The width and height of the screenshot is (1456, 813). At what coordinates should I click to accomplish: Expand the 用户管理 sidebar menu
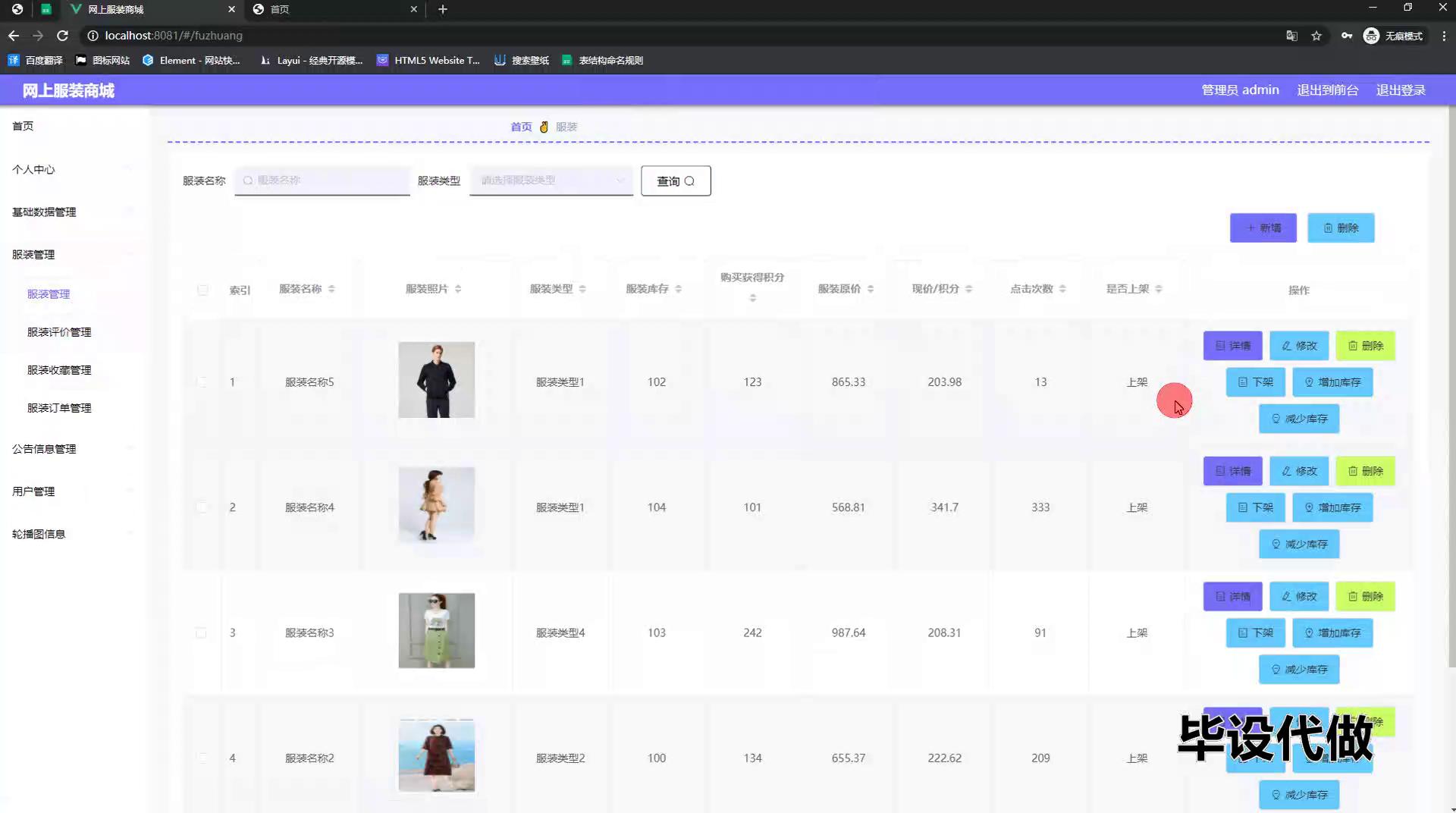[33, 491]
